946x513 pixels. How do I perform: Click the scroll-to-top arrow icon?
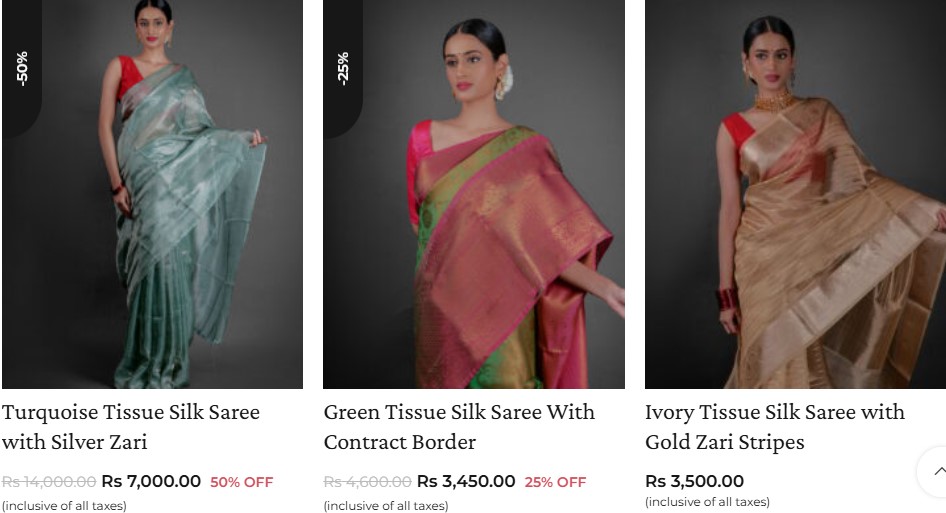tap(938, 471)
